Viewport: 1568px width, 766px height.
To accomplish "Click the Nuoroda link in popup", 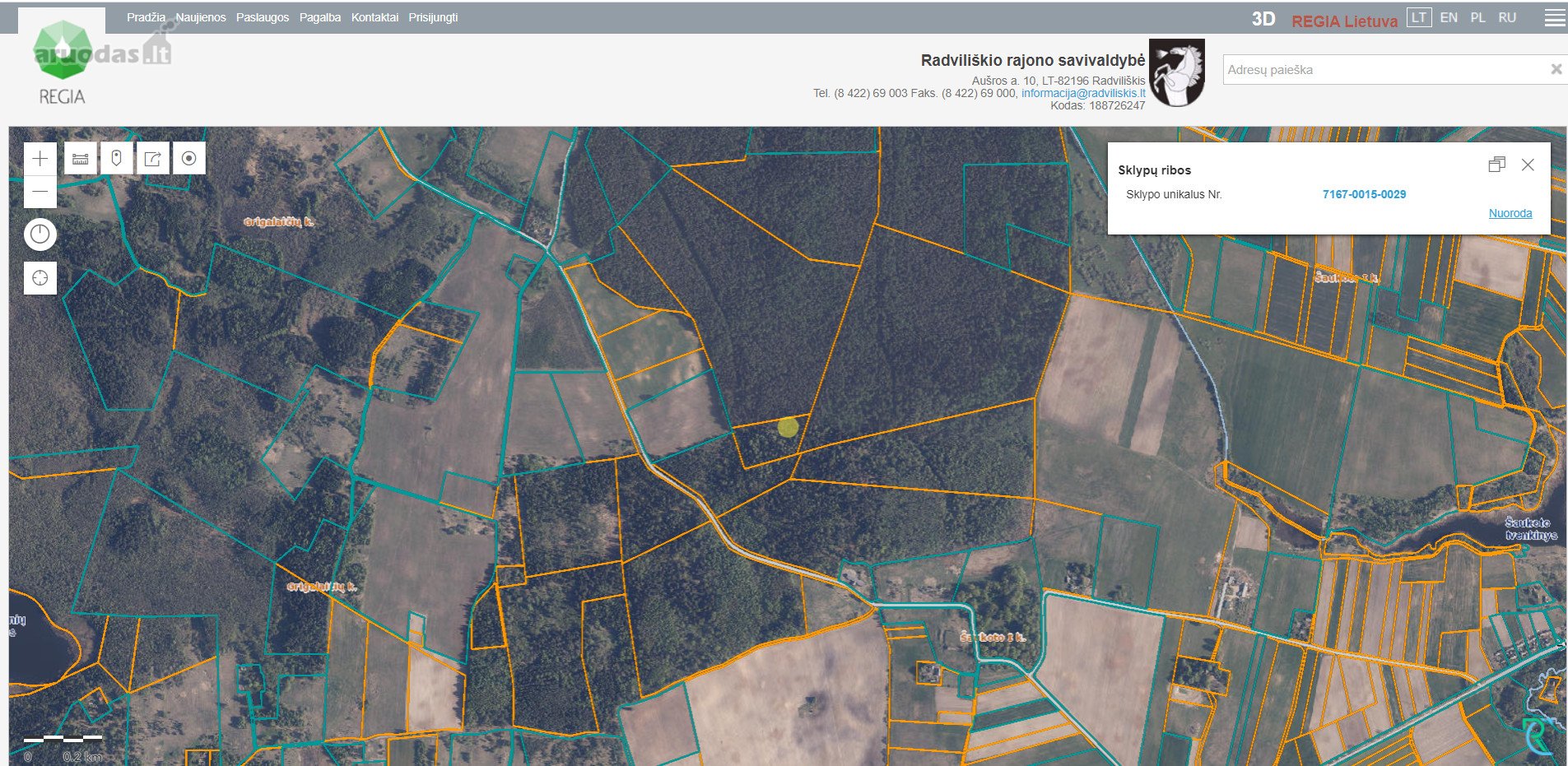I will 1510,213.
